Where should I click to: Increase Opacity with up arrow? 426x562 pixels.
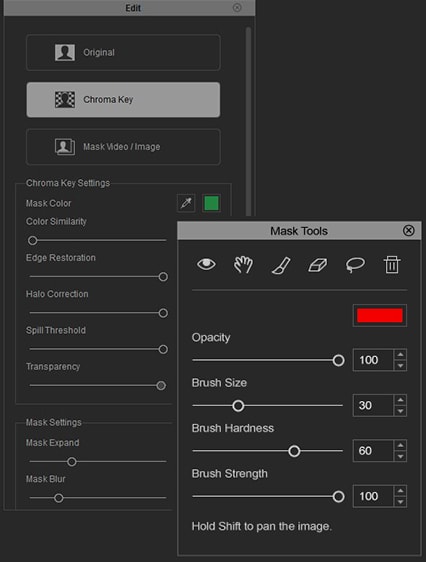point(400,354)
